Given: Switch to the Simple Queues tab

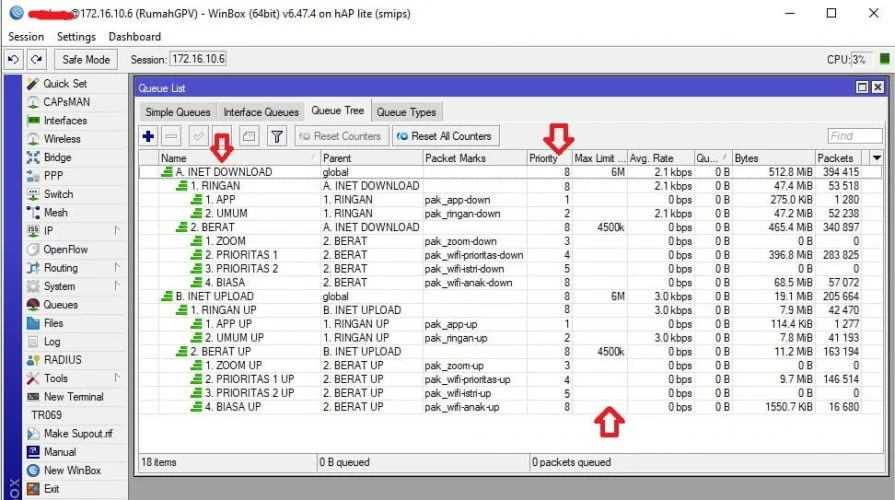Looking at the screenshot, I should point(177,112).
